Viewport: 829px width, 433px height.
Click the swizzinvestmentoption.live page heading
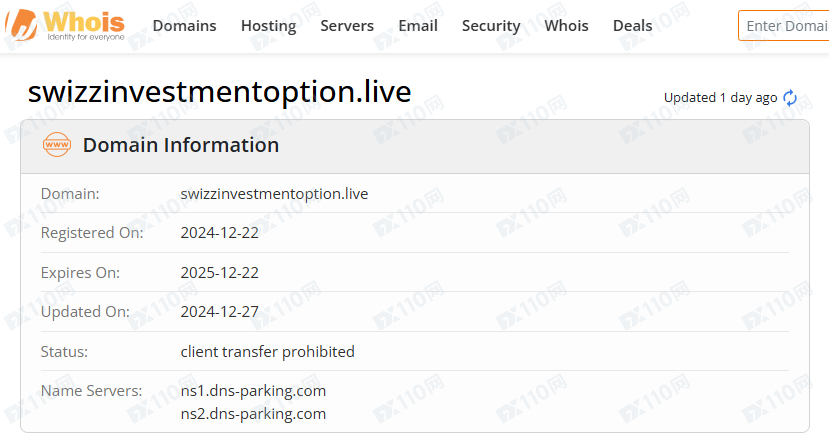(220, 92)
